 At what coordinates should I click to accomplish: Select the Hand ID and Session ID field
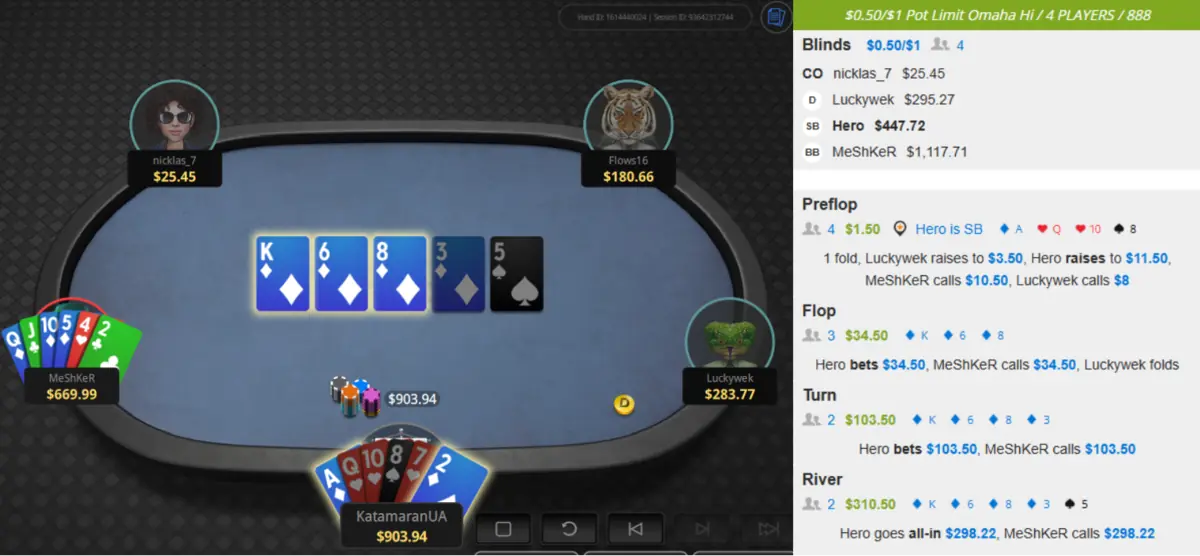click(656, 17)
